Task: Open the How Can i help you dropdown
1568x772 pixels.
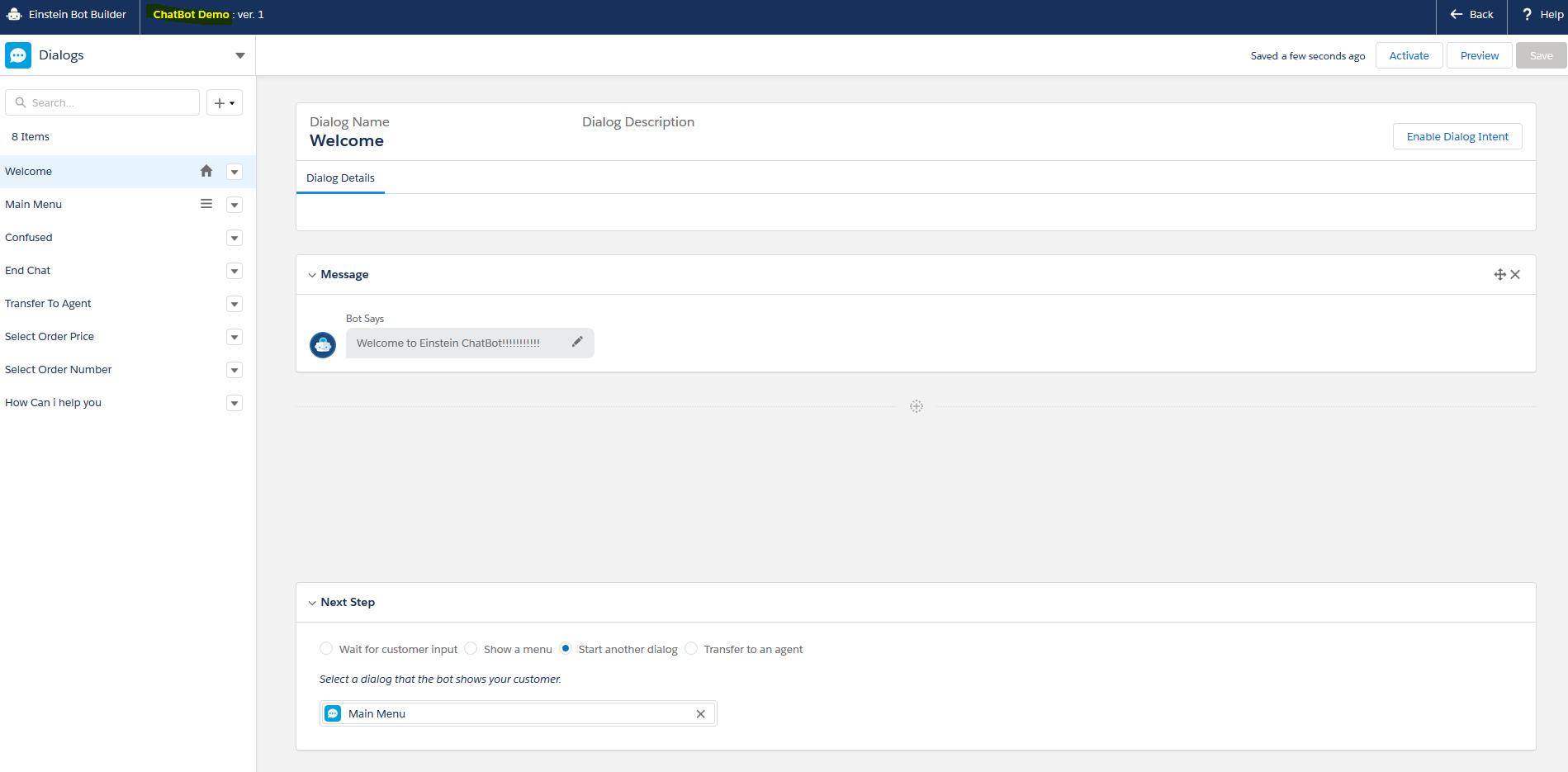Action: (234, 403)
